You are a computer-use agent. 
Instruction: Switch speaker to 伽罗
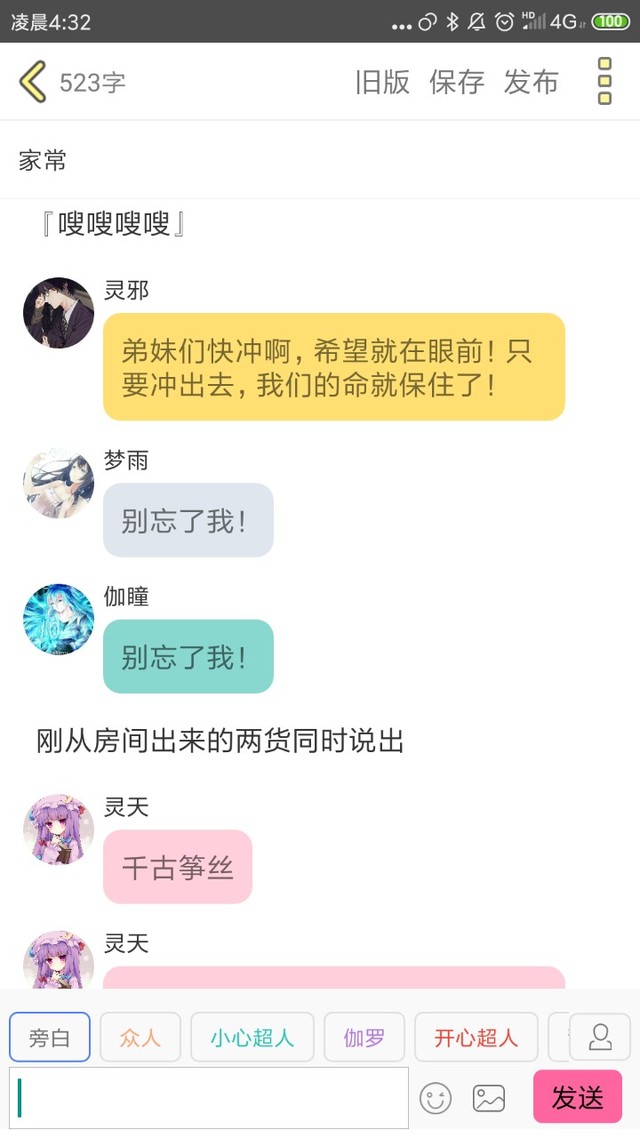pyautogui.click(x=364, y=1037)
